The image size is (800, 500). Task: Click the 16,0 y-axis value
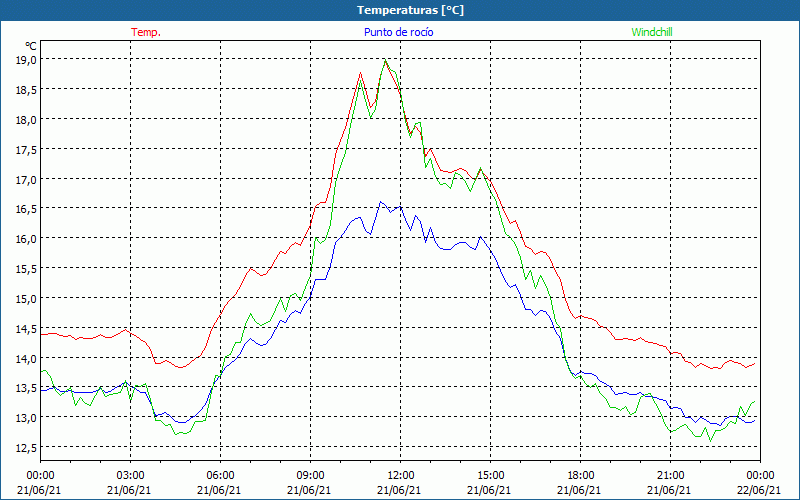[28, 238]
